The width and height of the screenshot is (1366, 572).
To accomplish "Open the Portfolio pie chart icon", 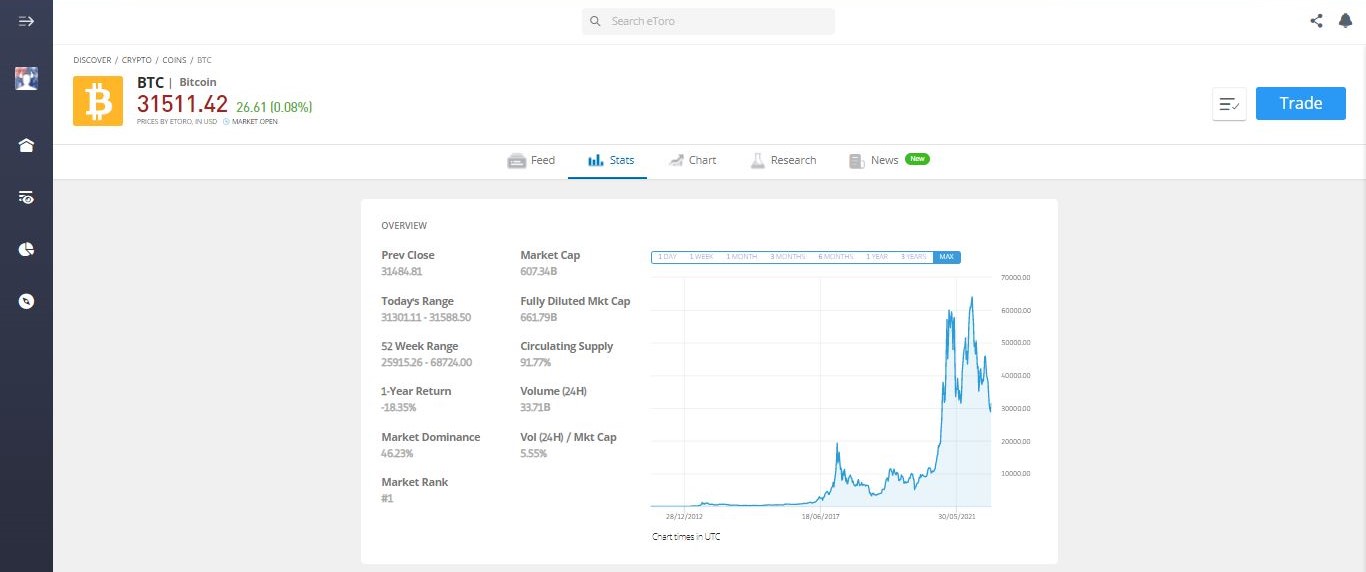I will tap(26, 249).
